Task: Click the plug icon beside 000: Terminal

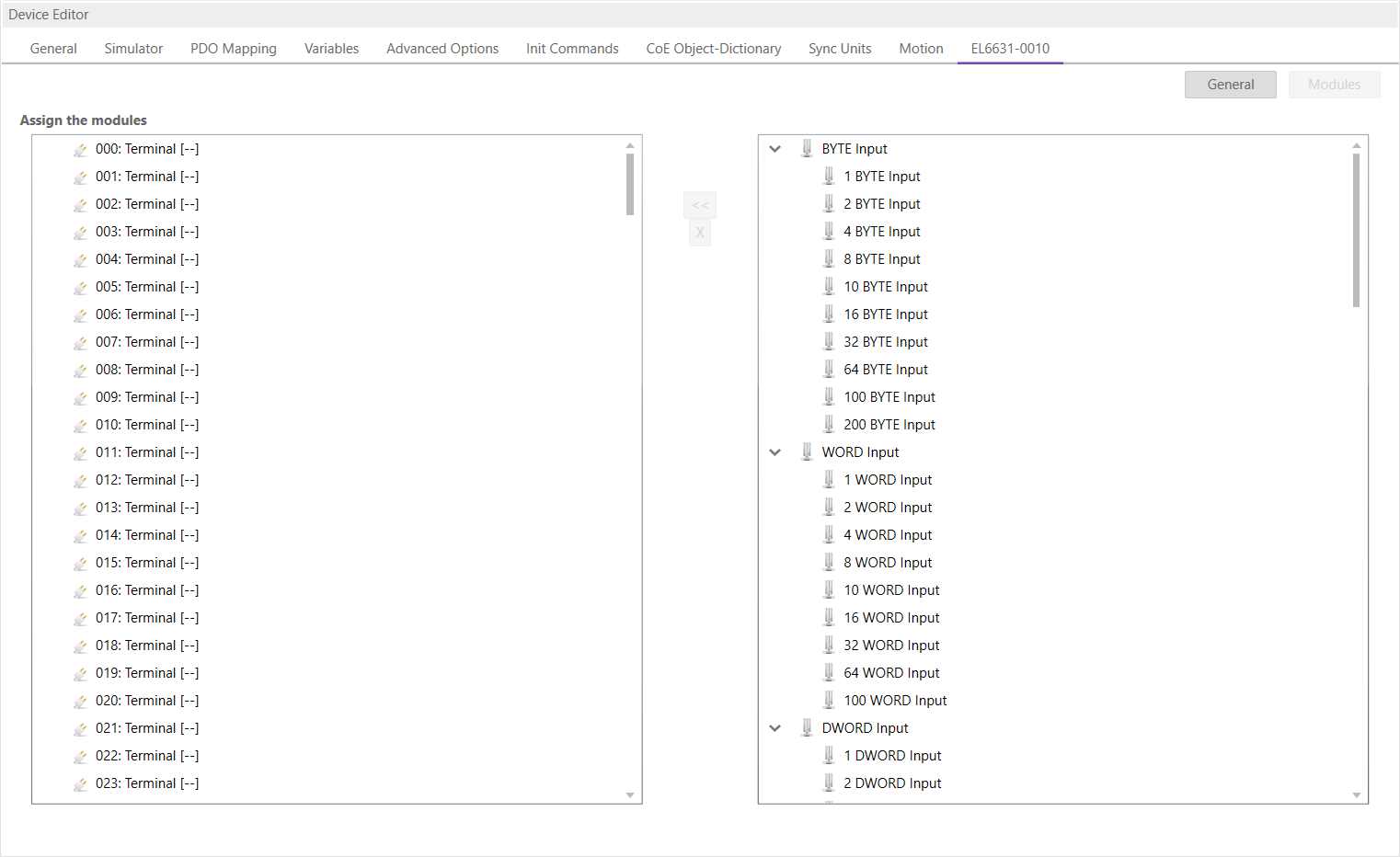Action: [x=81, y=150]
